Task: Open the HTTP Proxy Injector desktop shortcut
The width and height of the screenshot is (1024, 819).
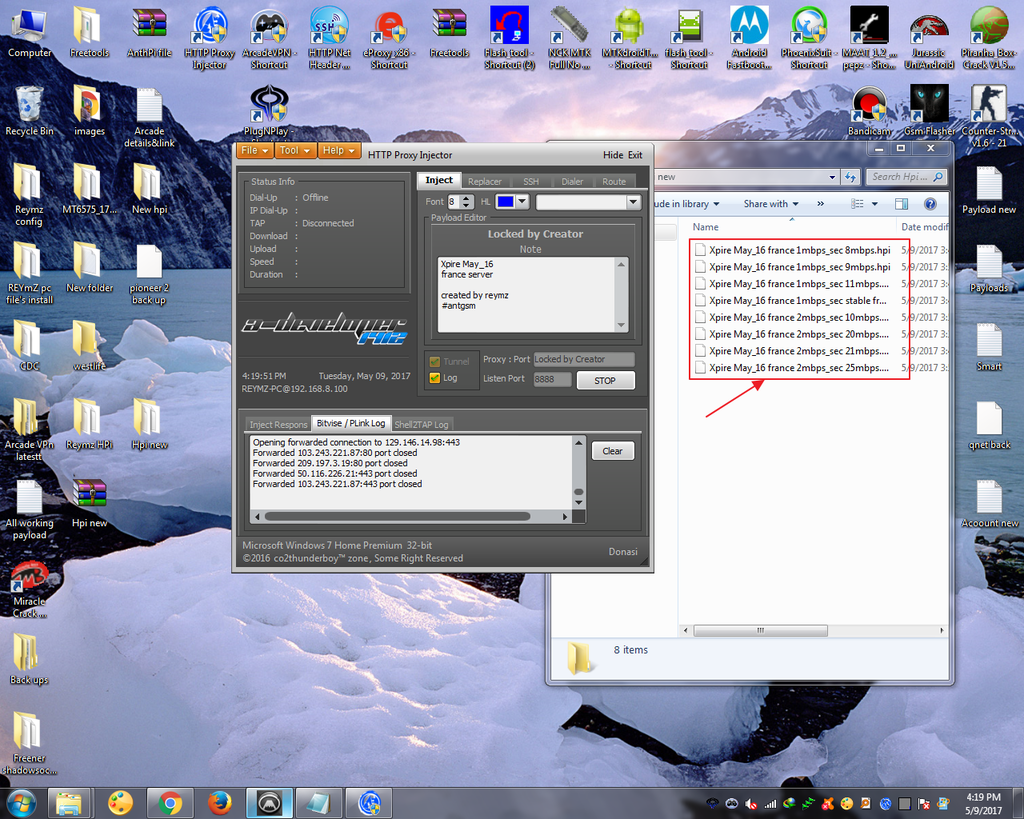Action: click(210, 30)
